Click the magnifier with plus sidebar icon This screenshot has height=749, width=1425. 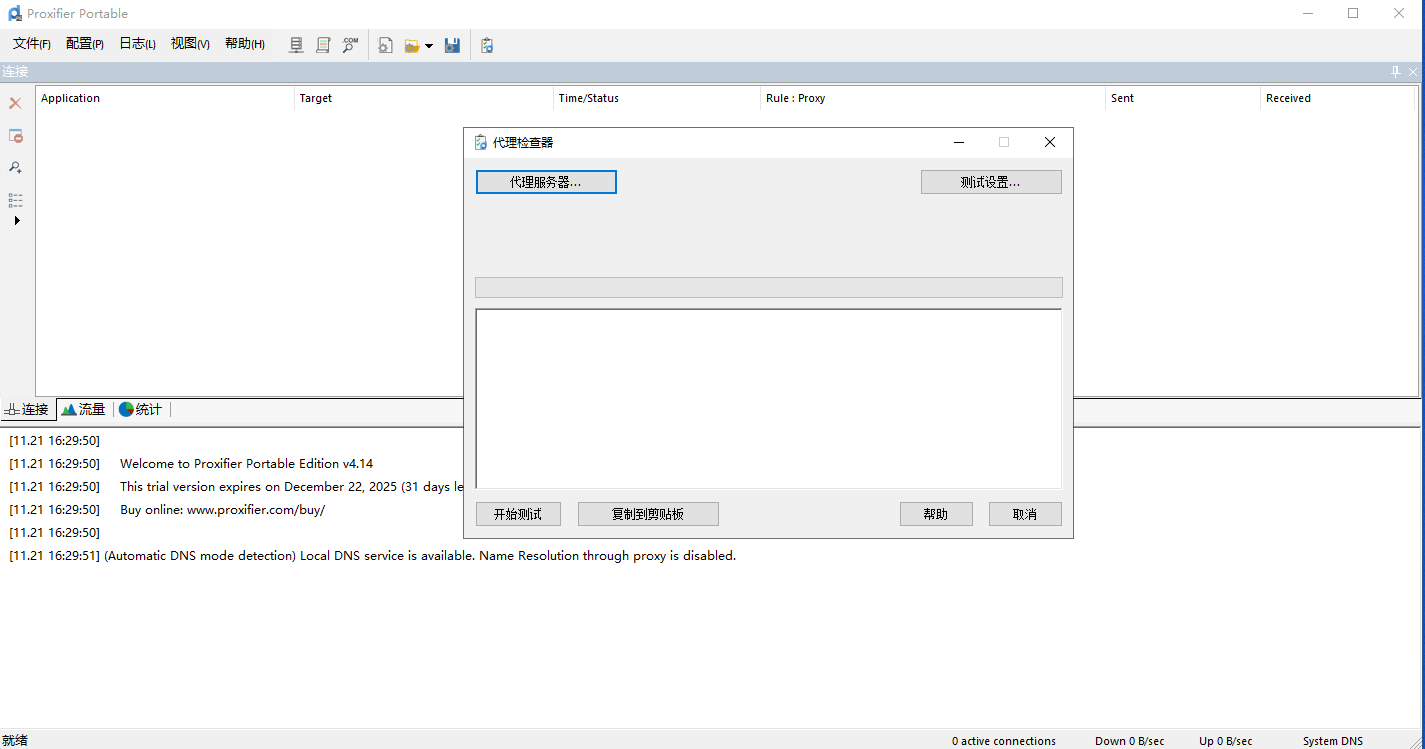click(x=15, y=167)
